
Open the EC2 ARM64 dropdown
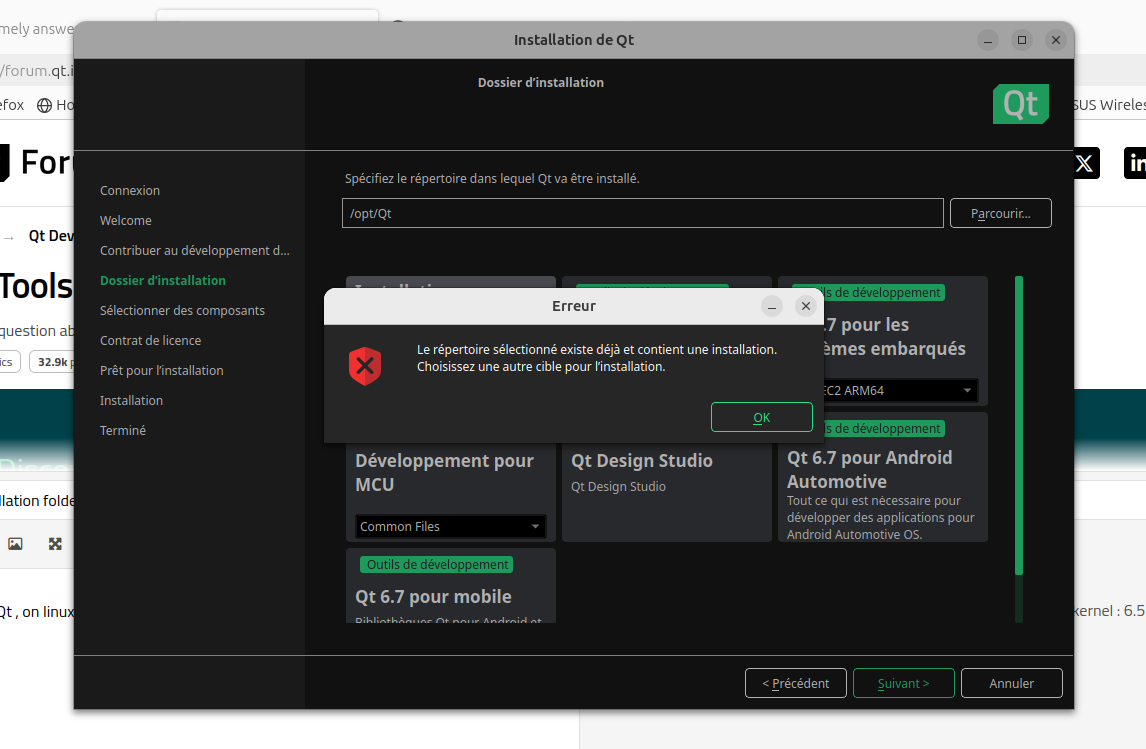point(899,390)
